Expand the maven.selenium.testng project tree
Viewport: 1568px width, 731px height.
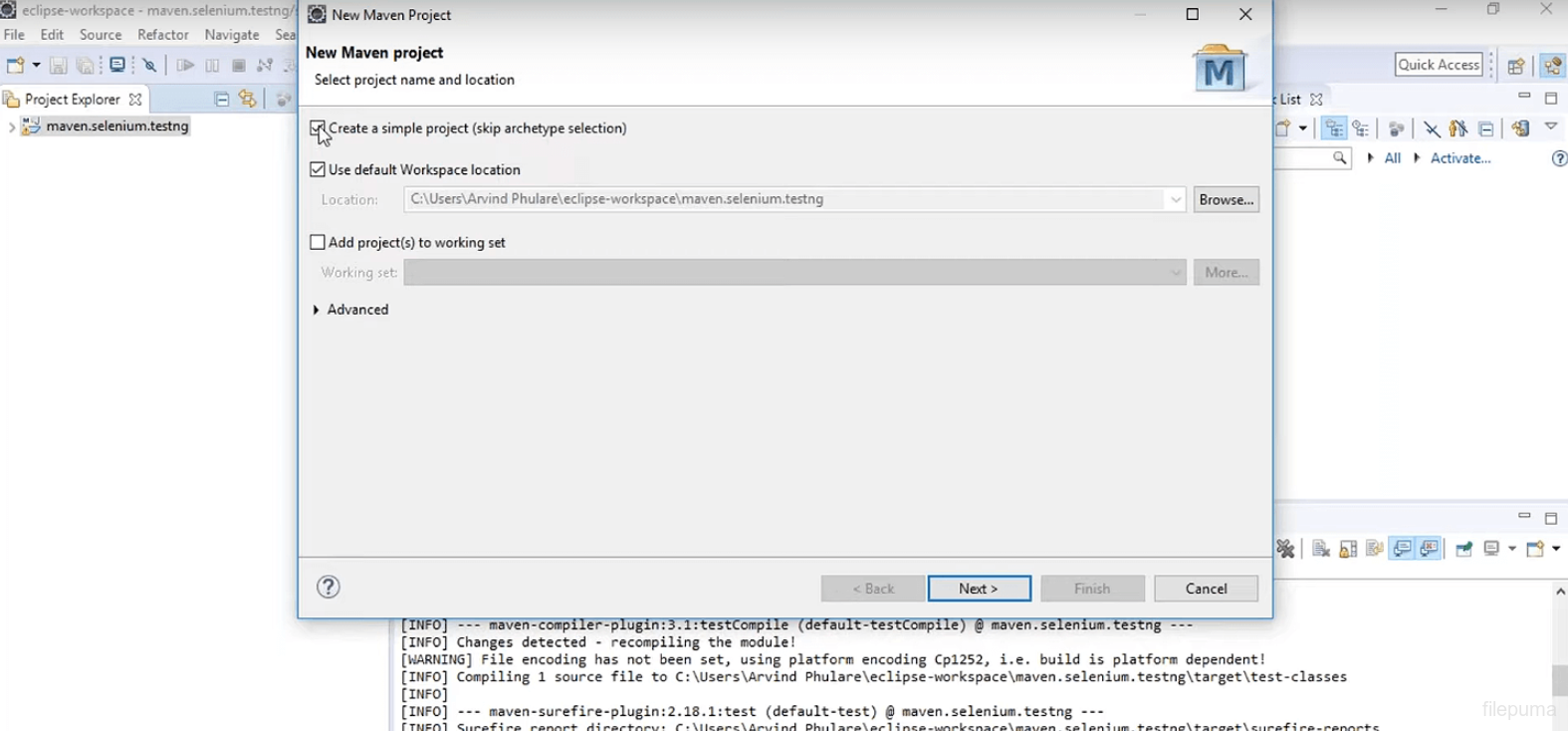11,126
